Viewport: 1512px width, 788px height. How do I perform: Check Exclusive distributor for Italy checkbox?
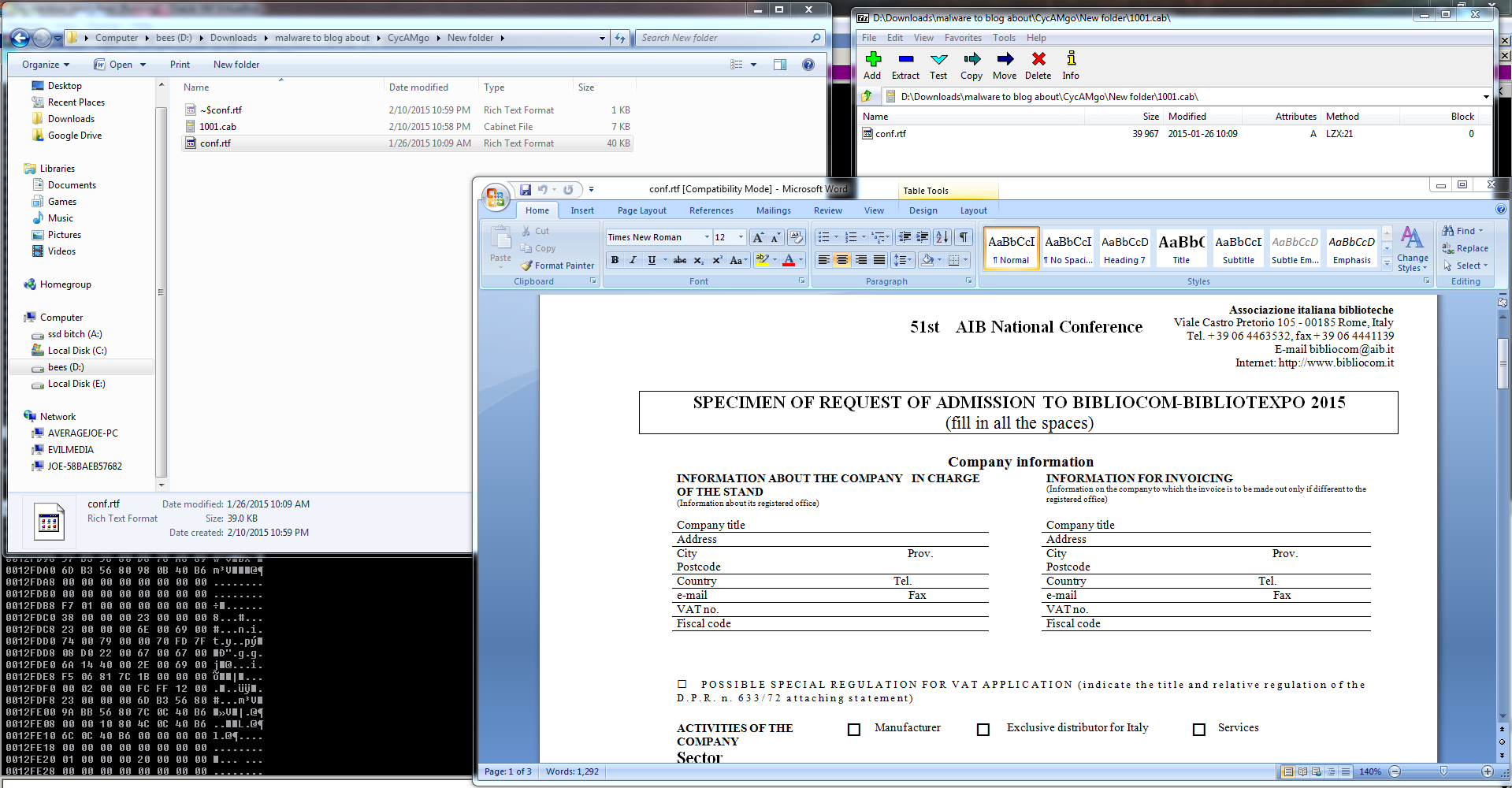pyautogui.click(x=983, y=730)
